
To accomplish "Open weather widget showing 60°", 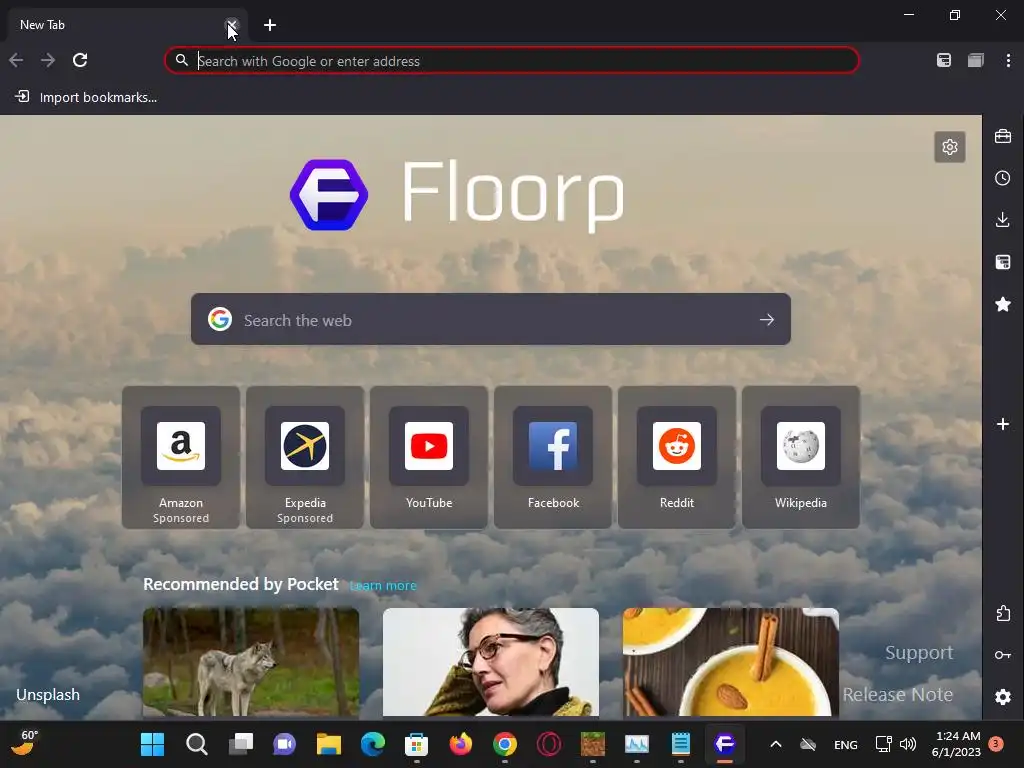I will pyautogui.click(x=26, y=744).
